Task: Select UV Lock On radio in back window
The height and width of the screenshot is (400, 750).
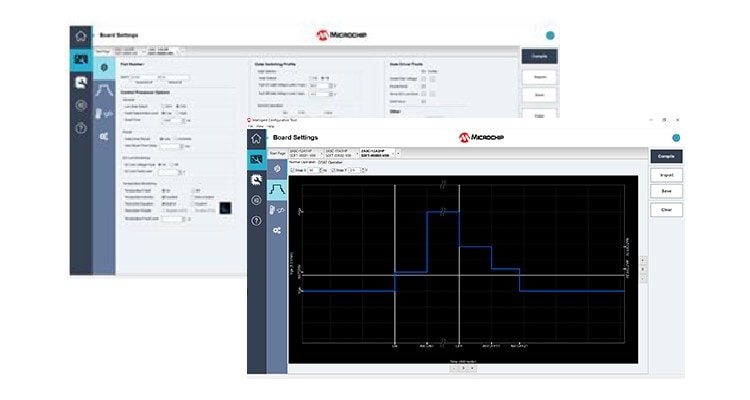Action: (x=160, y=165)
